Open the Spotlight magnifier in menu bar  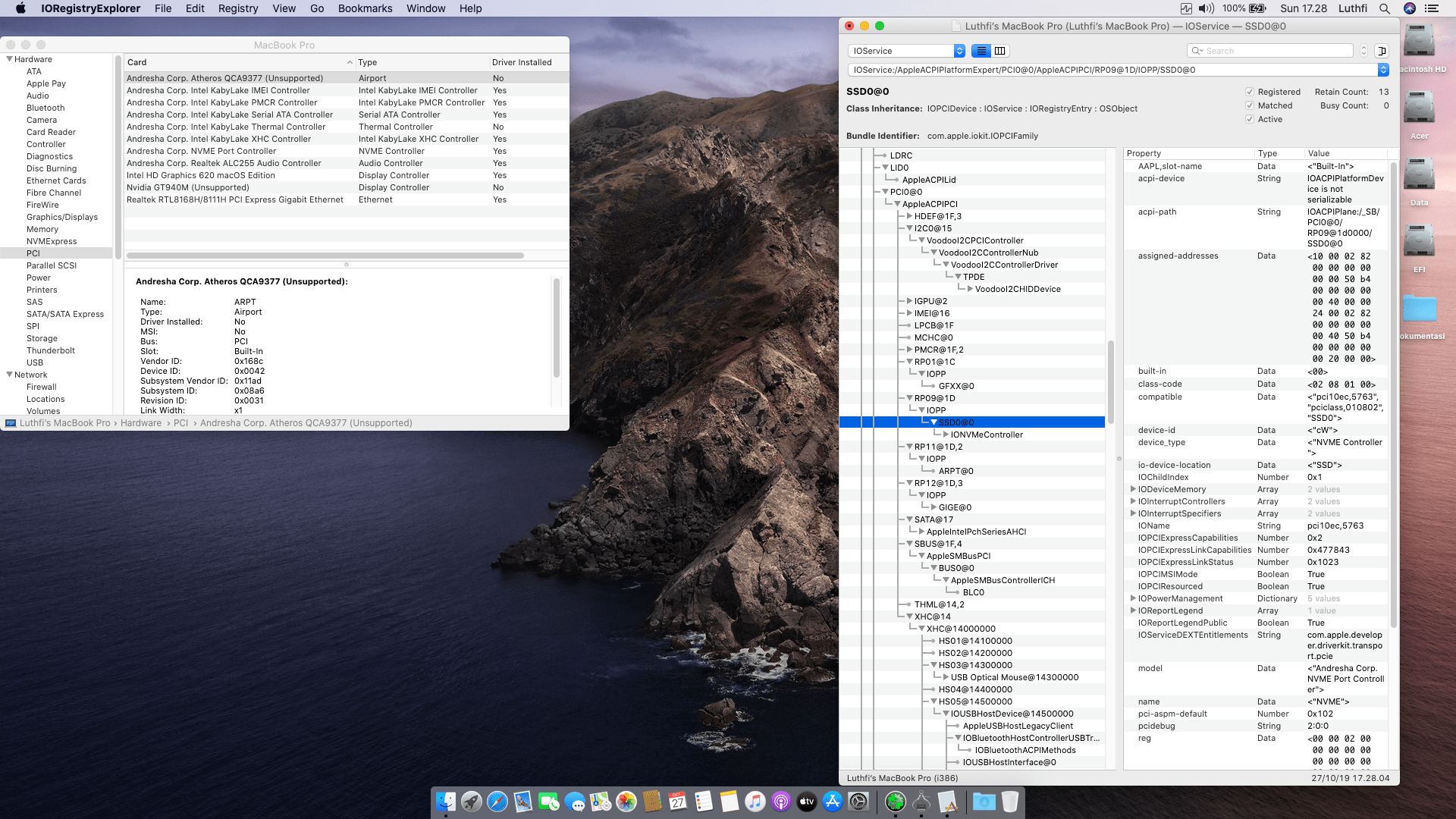click(1385, 8)
